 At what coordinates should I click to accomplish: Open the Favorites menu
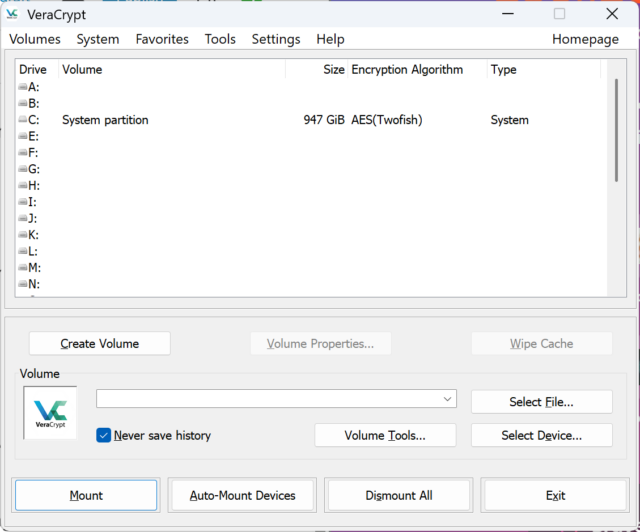click(x=162, y=39)
